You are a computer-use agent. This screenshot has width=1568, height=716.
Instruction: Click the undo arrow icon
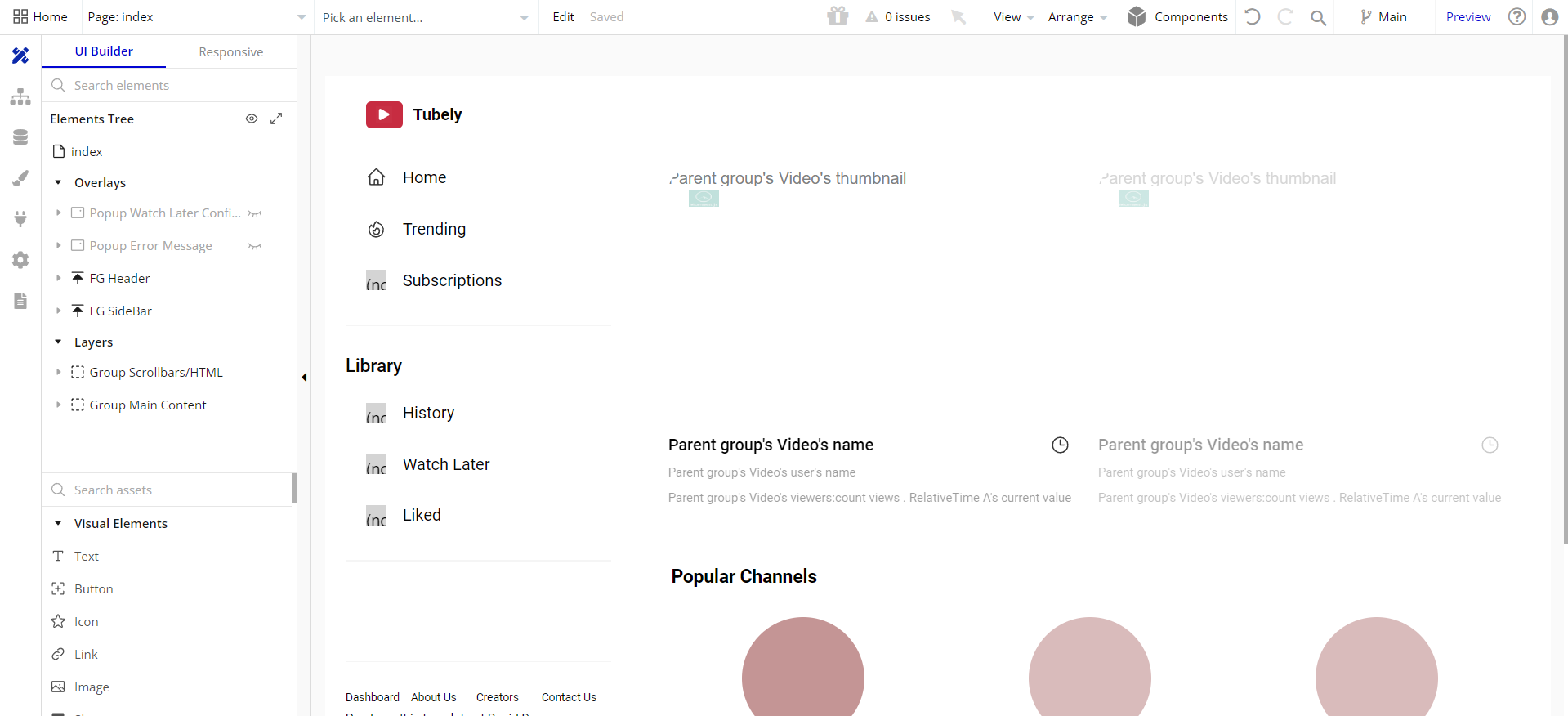1253,16
